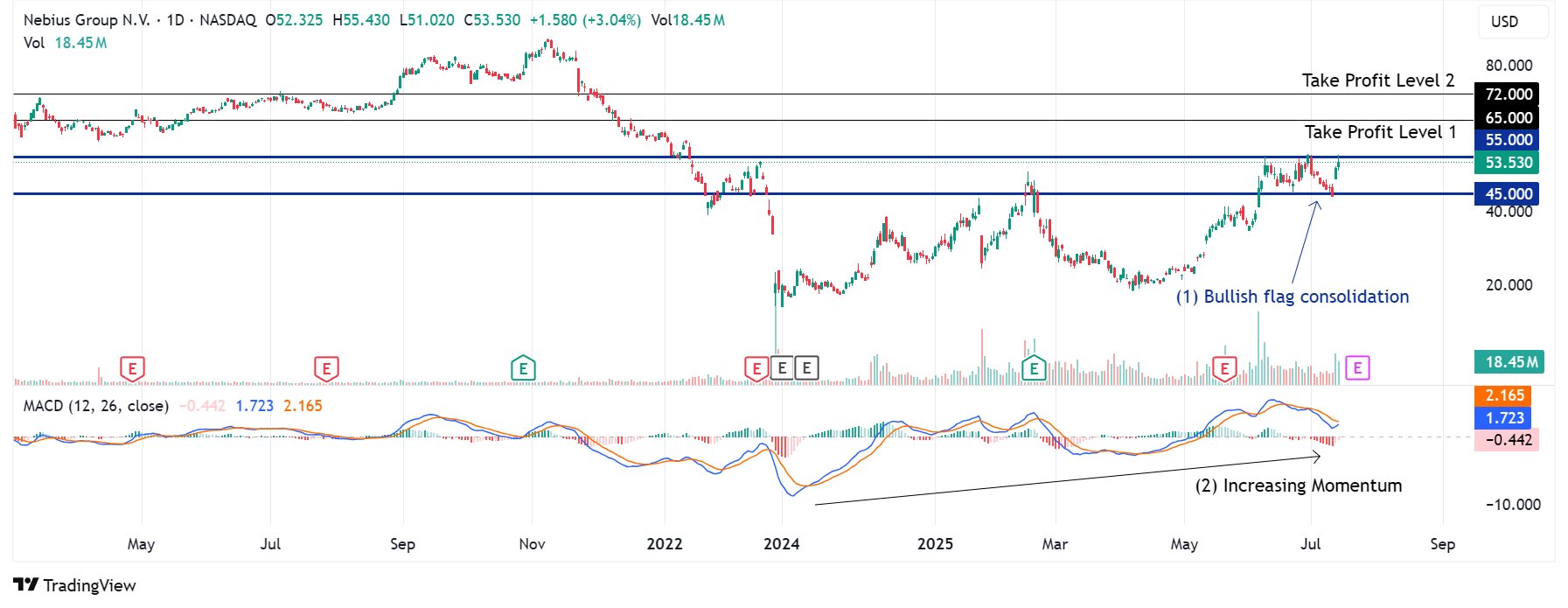
Task: Click the Take Profit Level 1 annotation
Action: [x=1381, y=132]
